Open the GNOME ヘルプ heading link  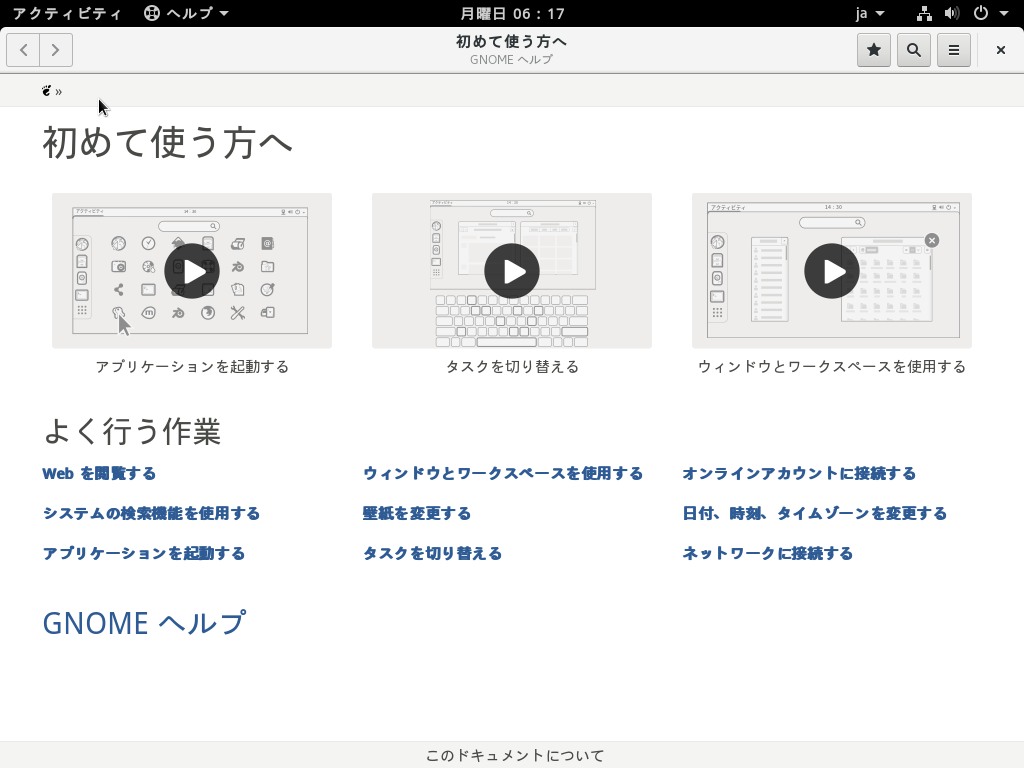(x=144, y=623)
